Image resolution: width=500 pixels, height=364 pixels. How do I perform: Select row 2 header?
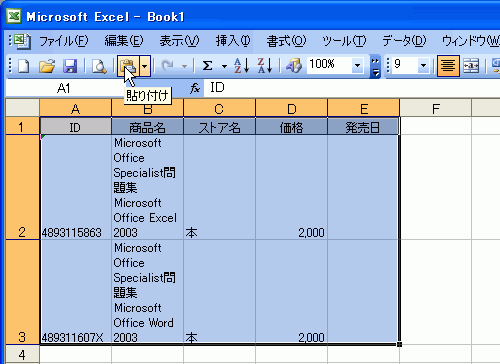pyautogui.click(x=23, y=187)
